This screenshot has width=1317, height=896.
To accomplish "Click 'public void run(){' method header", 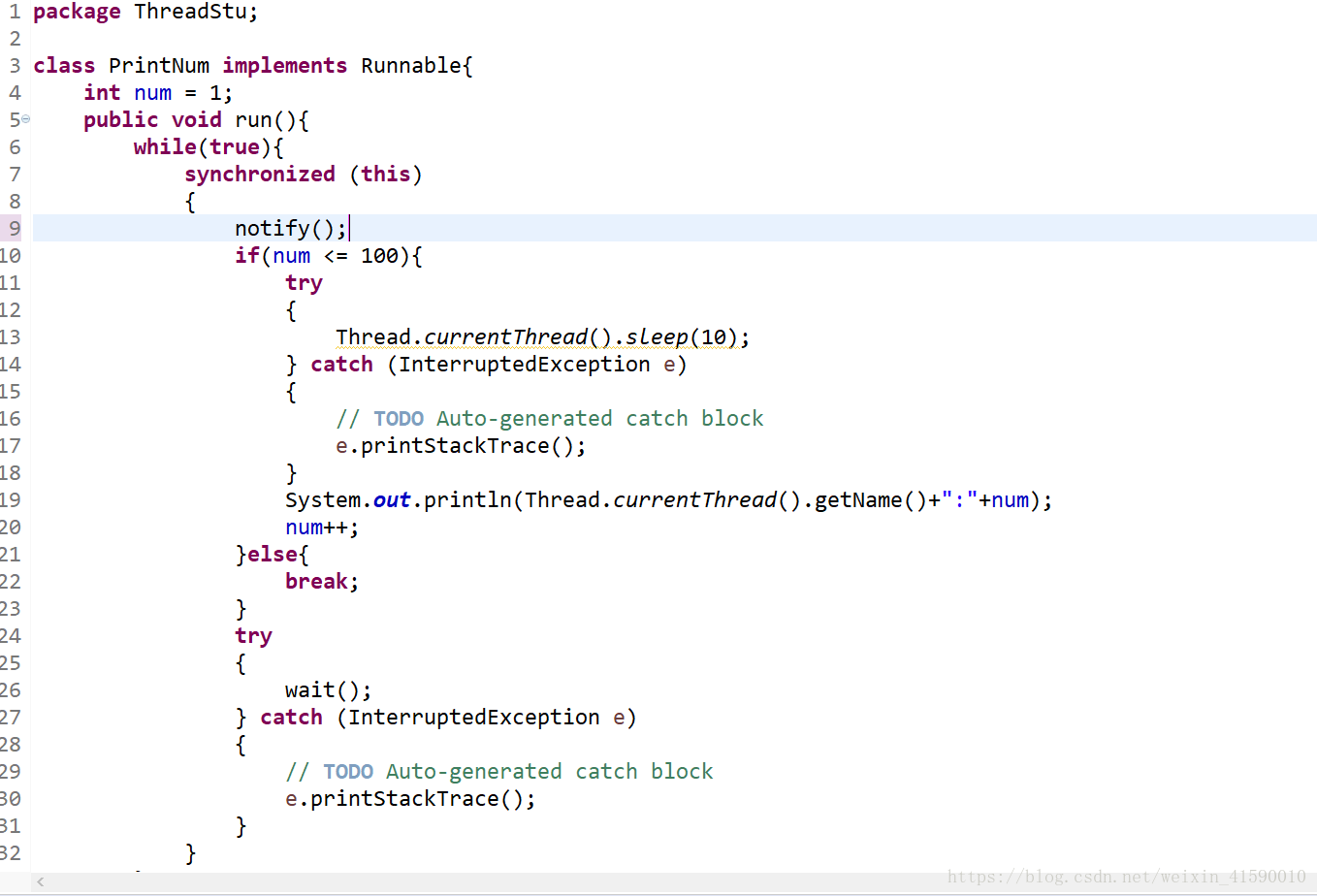I will [x=196, y=120].
